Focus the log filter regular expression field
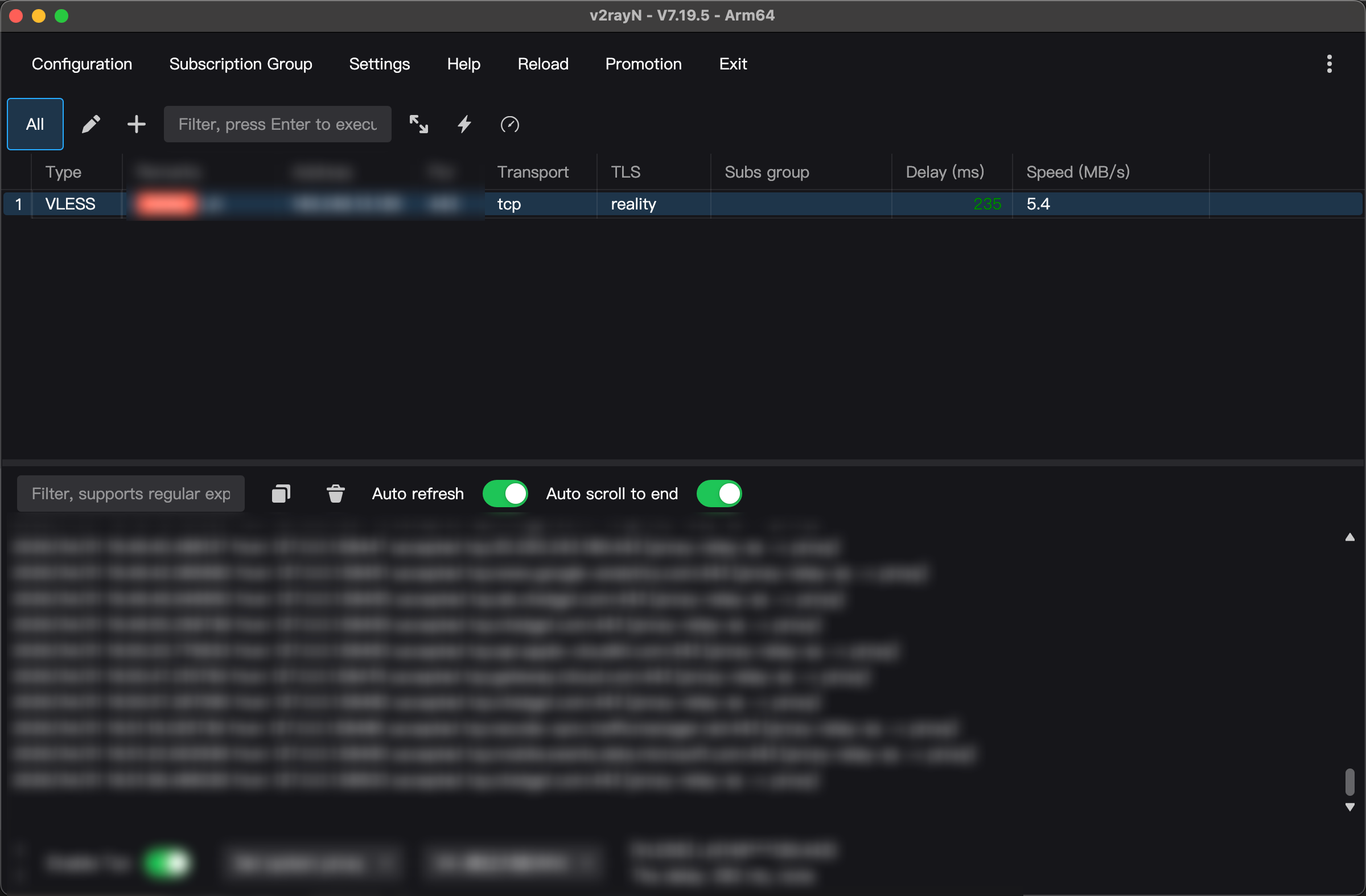1366x896 pixels. click(x=131, y=493)
